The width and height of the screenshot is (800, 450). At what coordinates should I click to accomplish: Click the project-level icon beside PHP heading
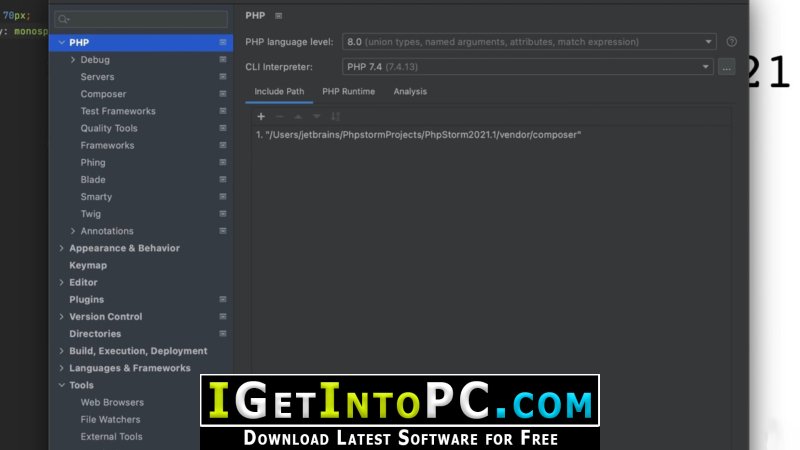[x=279, y=16]
